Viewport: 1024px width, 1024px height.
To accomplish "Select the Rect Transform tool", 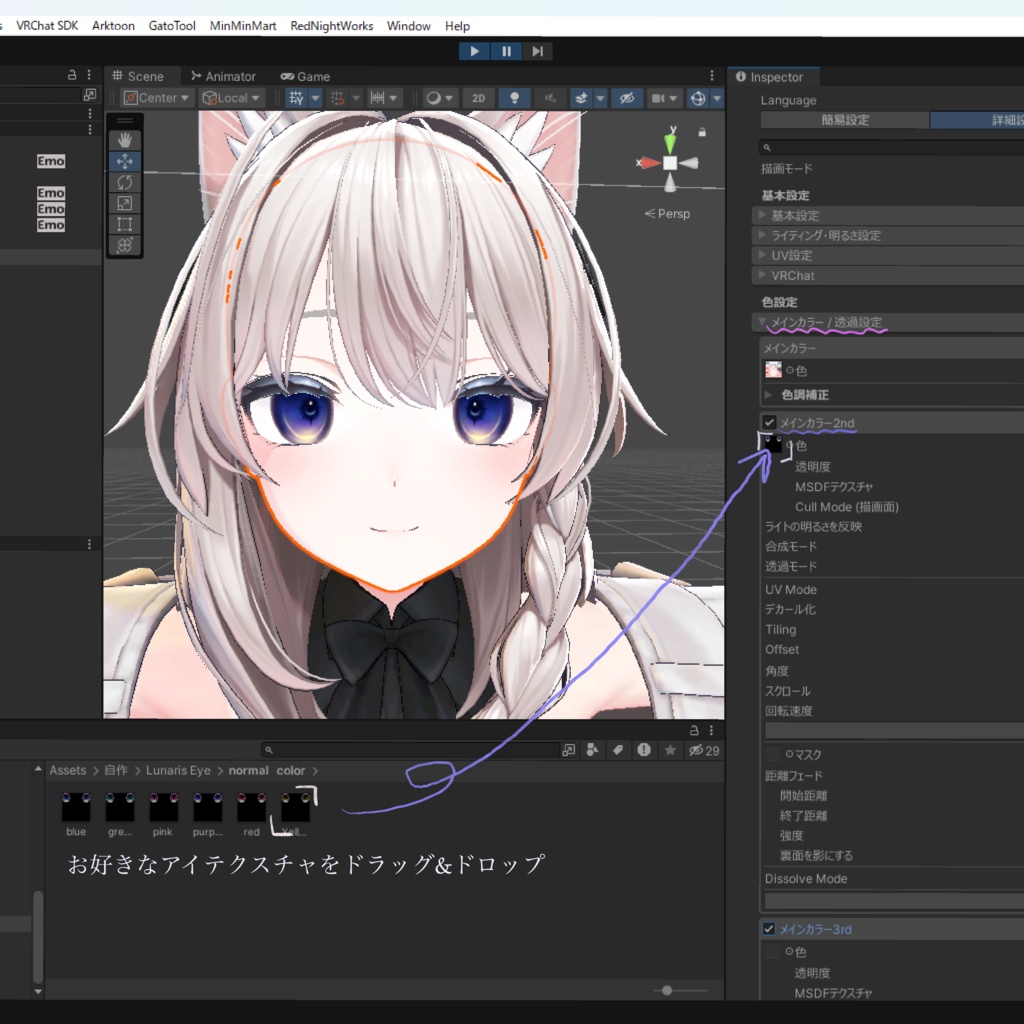I will [124, 225].
